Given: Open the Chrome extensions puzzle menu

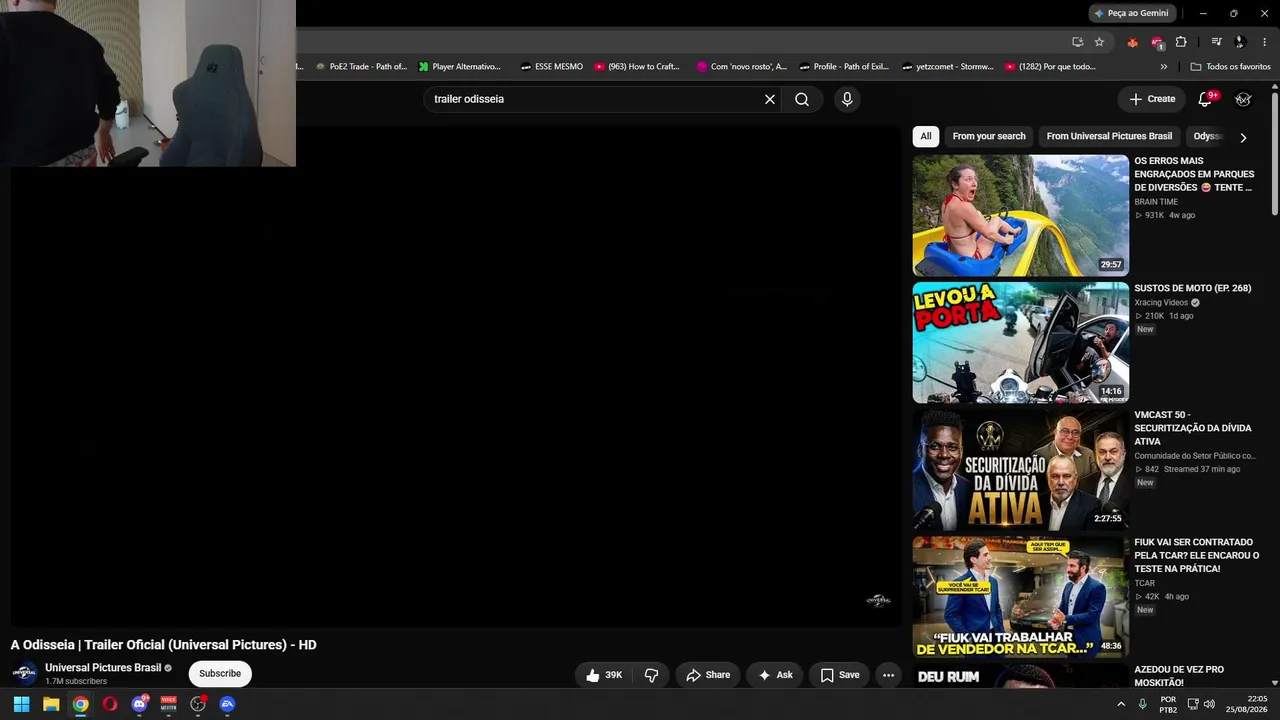Looking at the screenshot, I should 1181,42.
